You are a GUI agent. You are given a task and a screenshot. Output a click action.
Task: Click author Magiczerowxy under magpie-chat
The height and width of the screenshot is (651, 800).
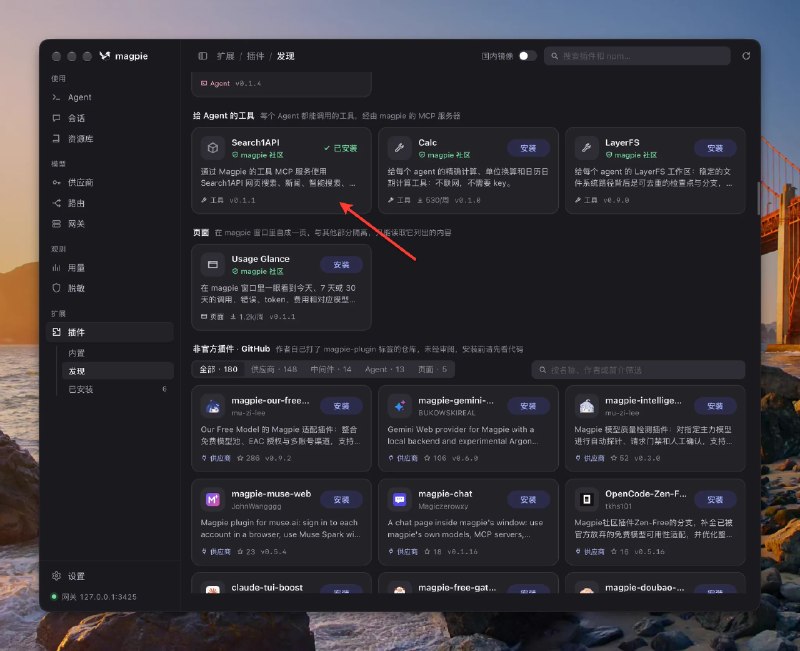click(443, 506)
